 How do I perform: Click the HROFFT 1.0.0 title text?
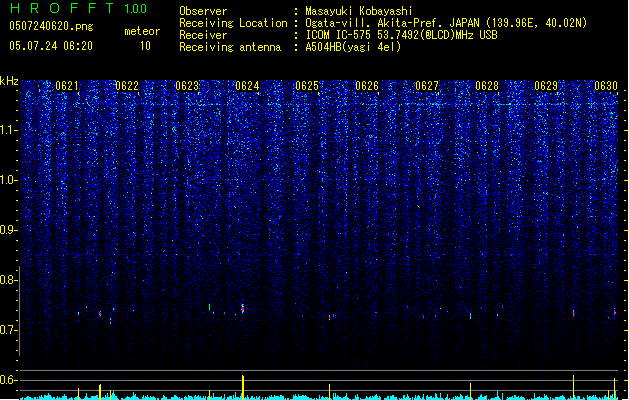click(78, 8)
